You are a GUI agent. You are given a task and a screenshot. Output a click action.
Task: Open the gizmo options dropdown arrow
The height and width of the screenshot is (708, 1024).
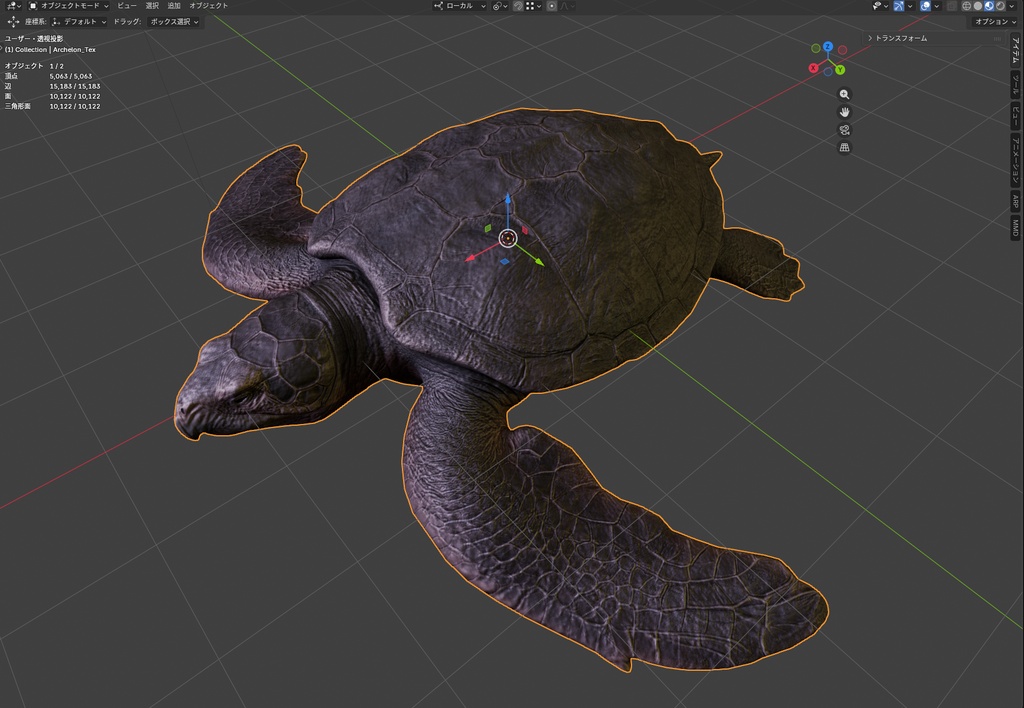(x=910, y=6)
